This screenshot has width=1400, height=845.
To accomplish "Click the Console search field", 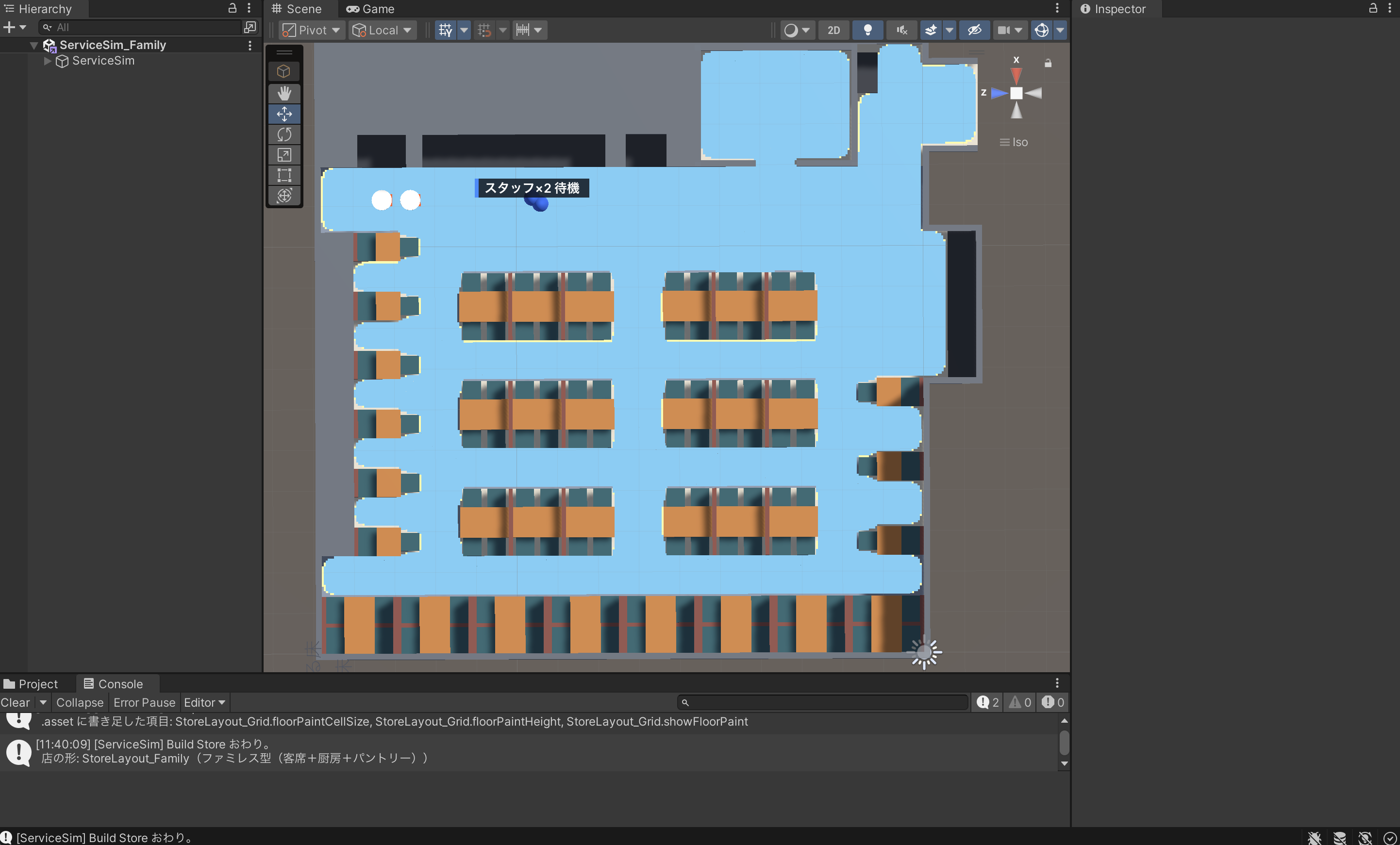I will [x=822, y=702].
